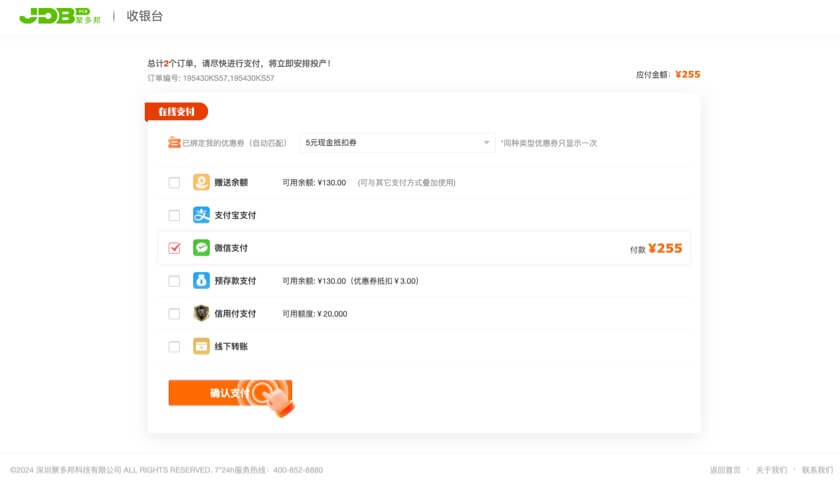
Task: Click the 线下转账 label
Action: [x=231, y=347]
